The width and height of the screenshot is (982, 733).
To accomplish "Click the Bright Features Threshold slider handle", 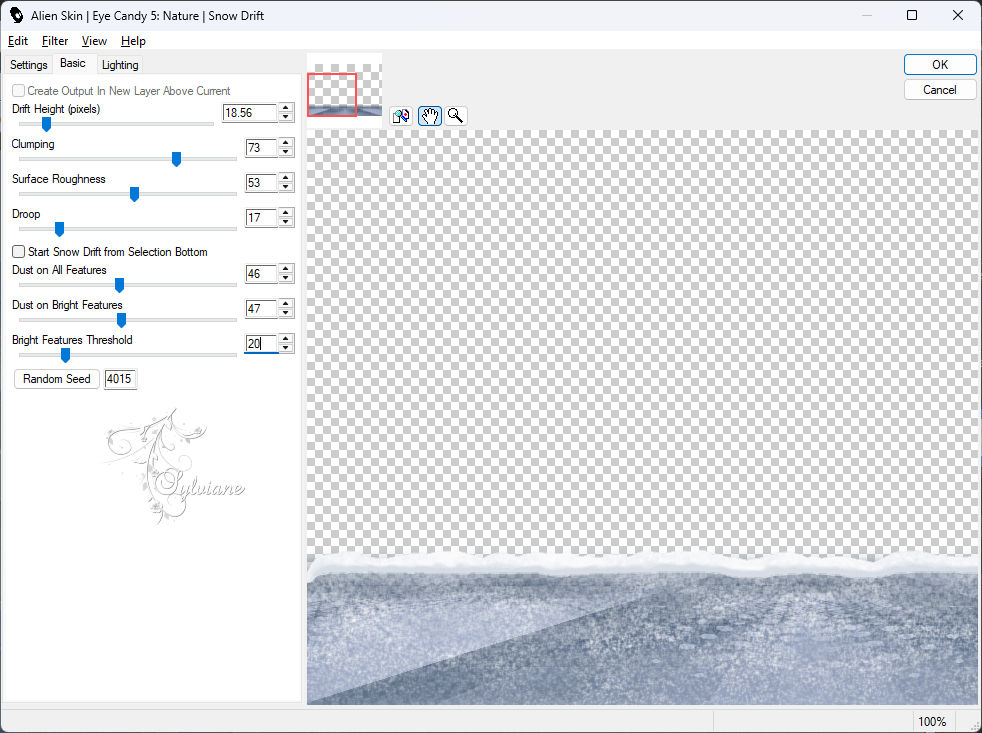I will (x=65, y=356).
